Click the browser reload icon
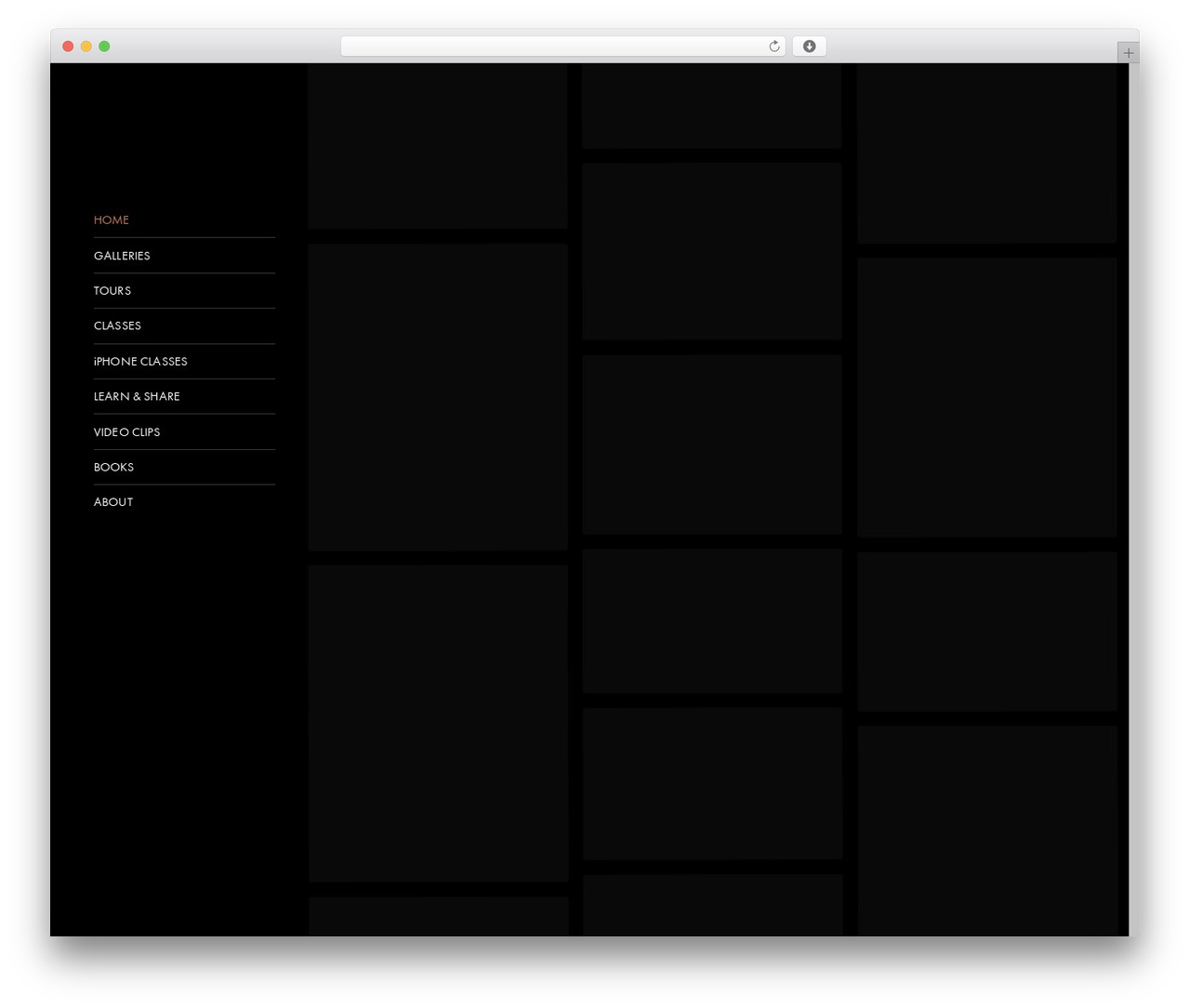The width and height of the screenshot is (1190, 1008). pos(773,46)
